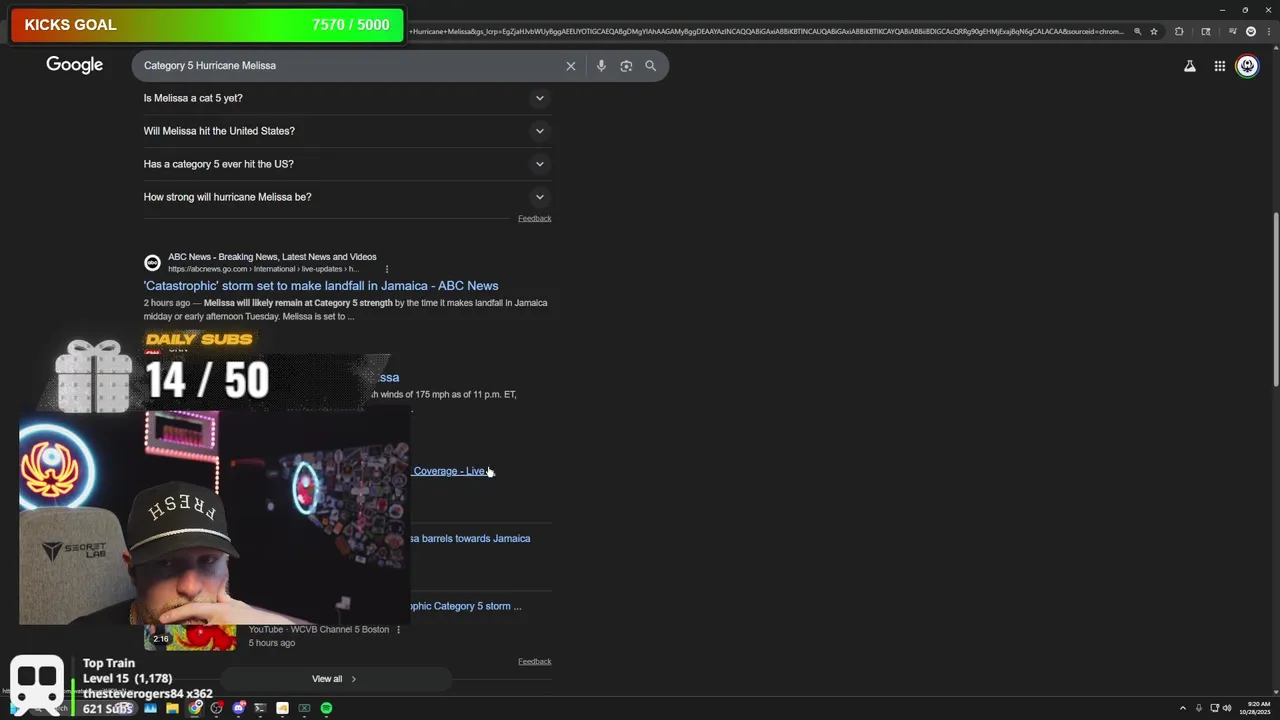Clear the search box with the X icon
The width and height of the screenshot is (1280, 720).
pyautogui.click(x=571, y=66)
